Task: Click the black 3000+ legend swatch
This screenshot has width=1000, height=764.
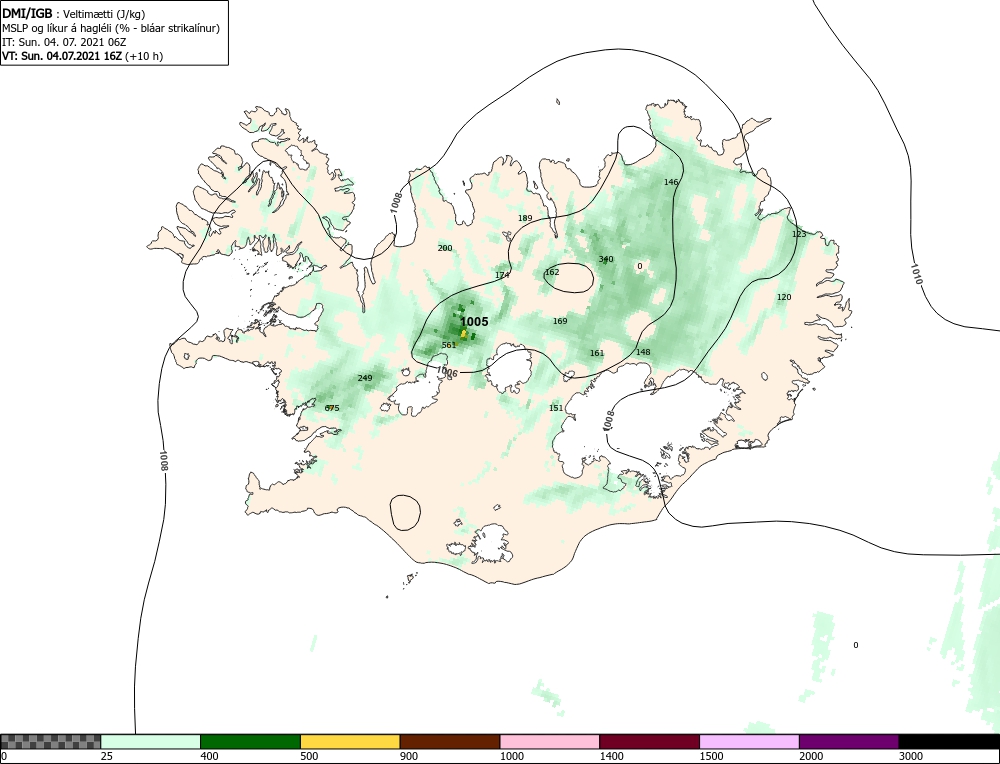Action: [950, 742]
